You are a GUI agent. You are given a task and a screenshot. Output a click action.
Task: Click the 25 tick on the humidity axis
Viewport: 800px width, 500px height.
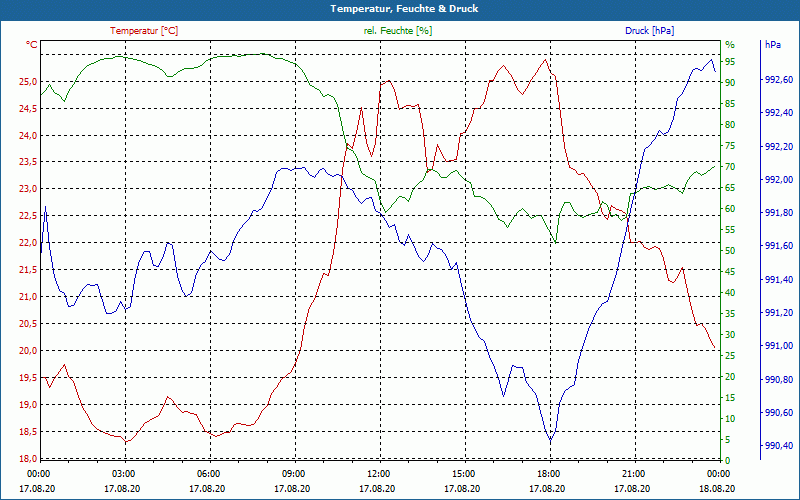[x=730, y=356]
